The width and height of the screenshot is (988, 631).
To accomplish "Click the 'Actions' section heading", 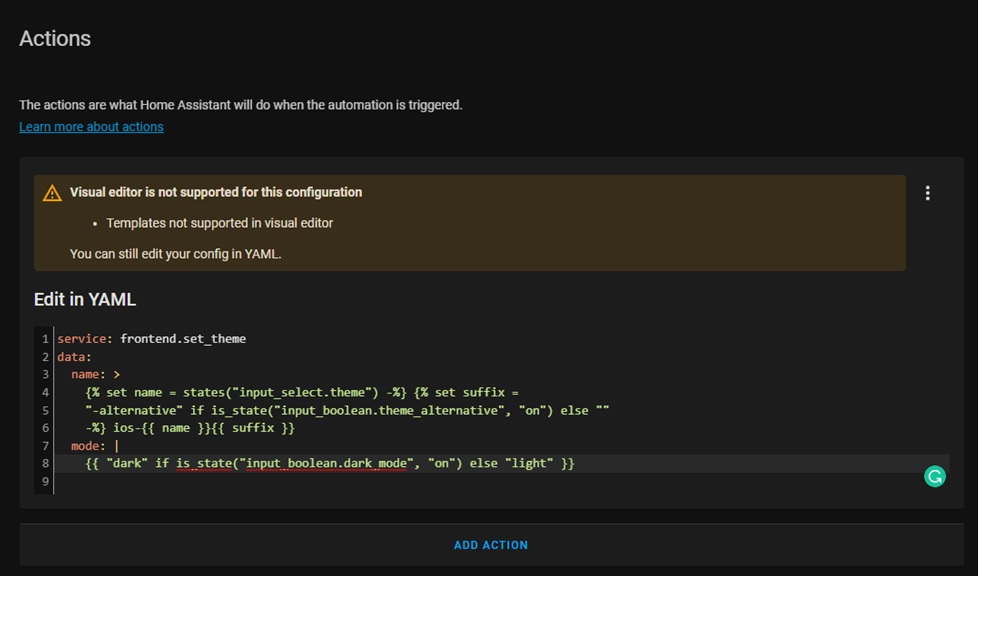I will click(x=55, y=39).
